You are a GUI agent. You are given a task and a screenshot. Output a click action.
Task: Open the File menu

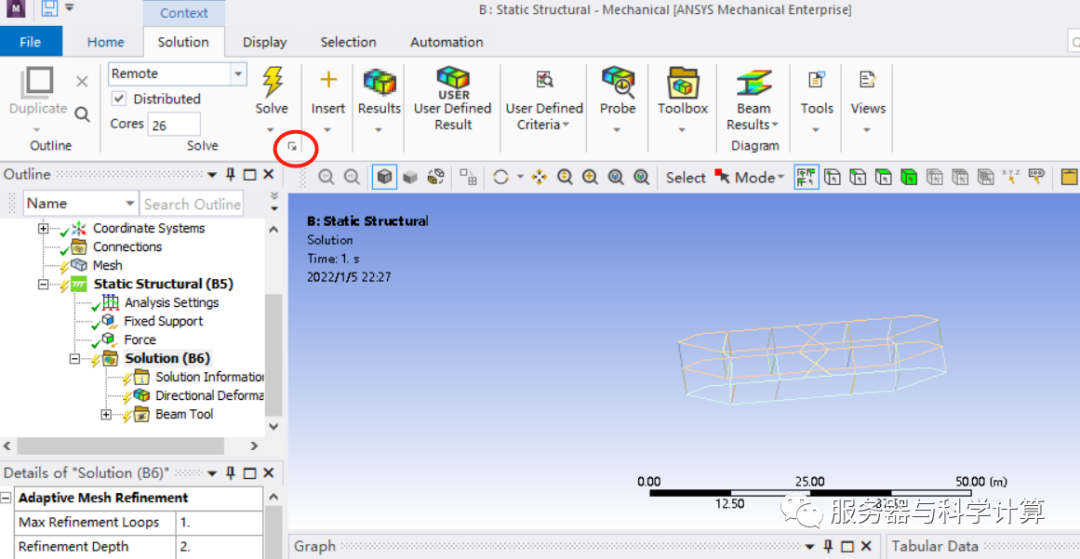point(30,42)
